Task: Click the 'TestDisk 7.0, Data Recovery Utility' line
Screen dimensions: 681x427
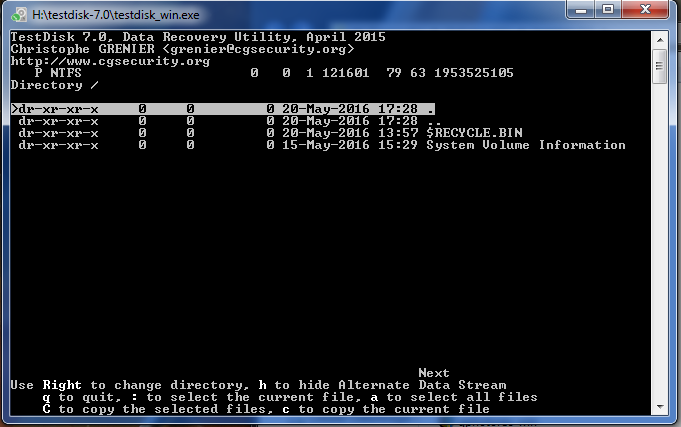Action: [x=198, y=37]
